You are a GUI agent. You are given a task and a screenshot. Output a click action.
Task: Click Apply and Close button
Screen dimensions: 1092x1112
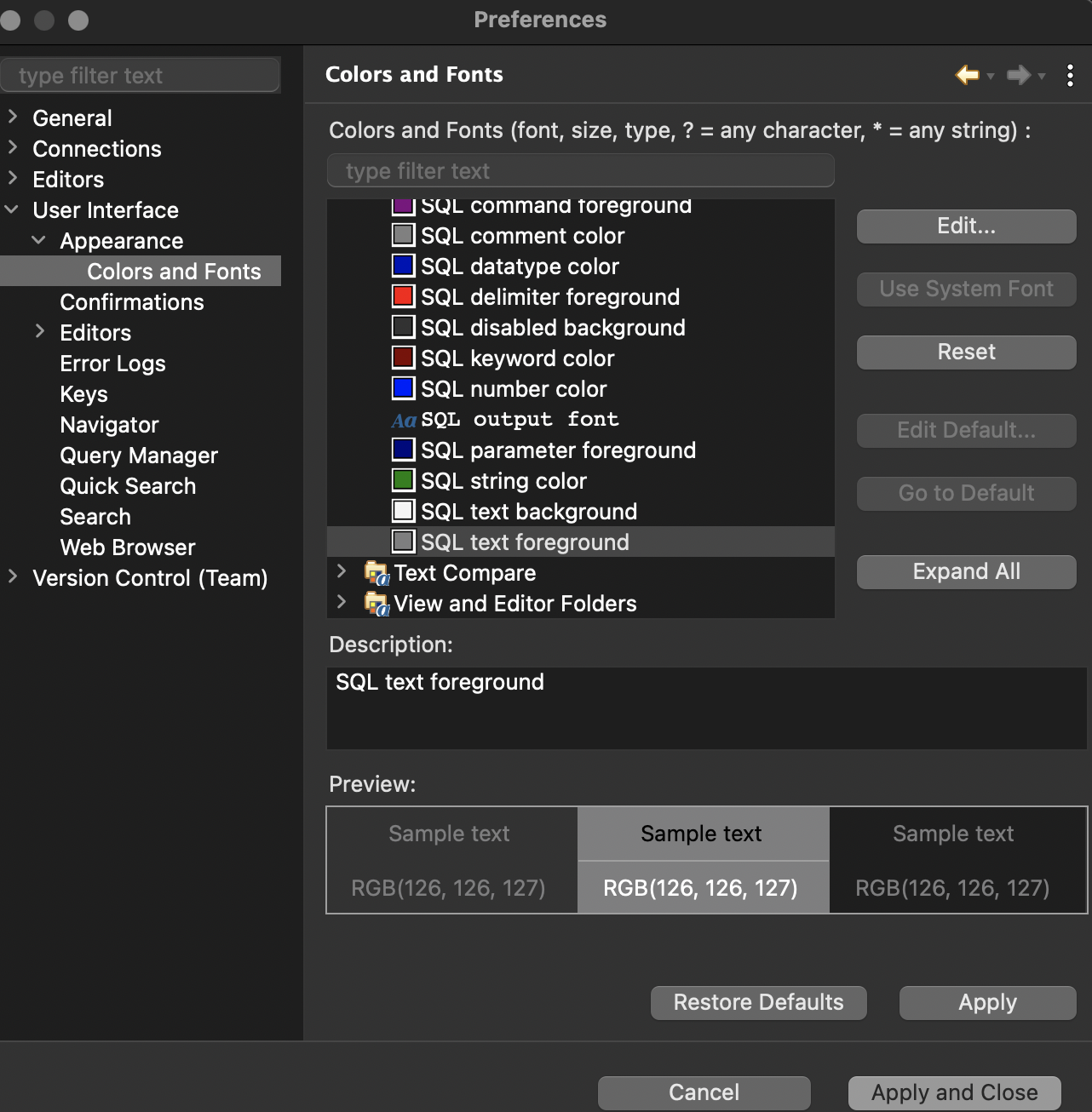(x=954, y=1092)
